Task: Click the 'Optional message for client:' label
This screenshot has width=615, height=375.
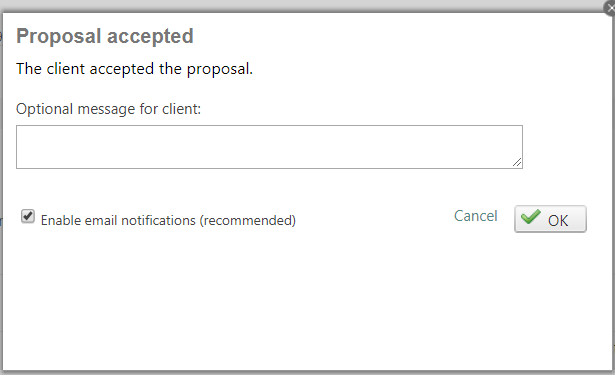Action: tap(108, 109)
